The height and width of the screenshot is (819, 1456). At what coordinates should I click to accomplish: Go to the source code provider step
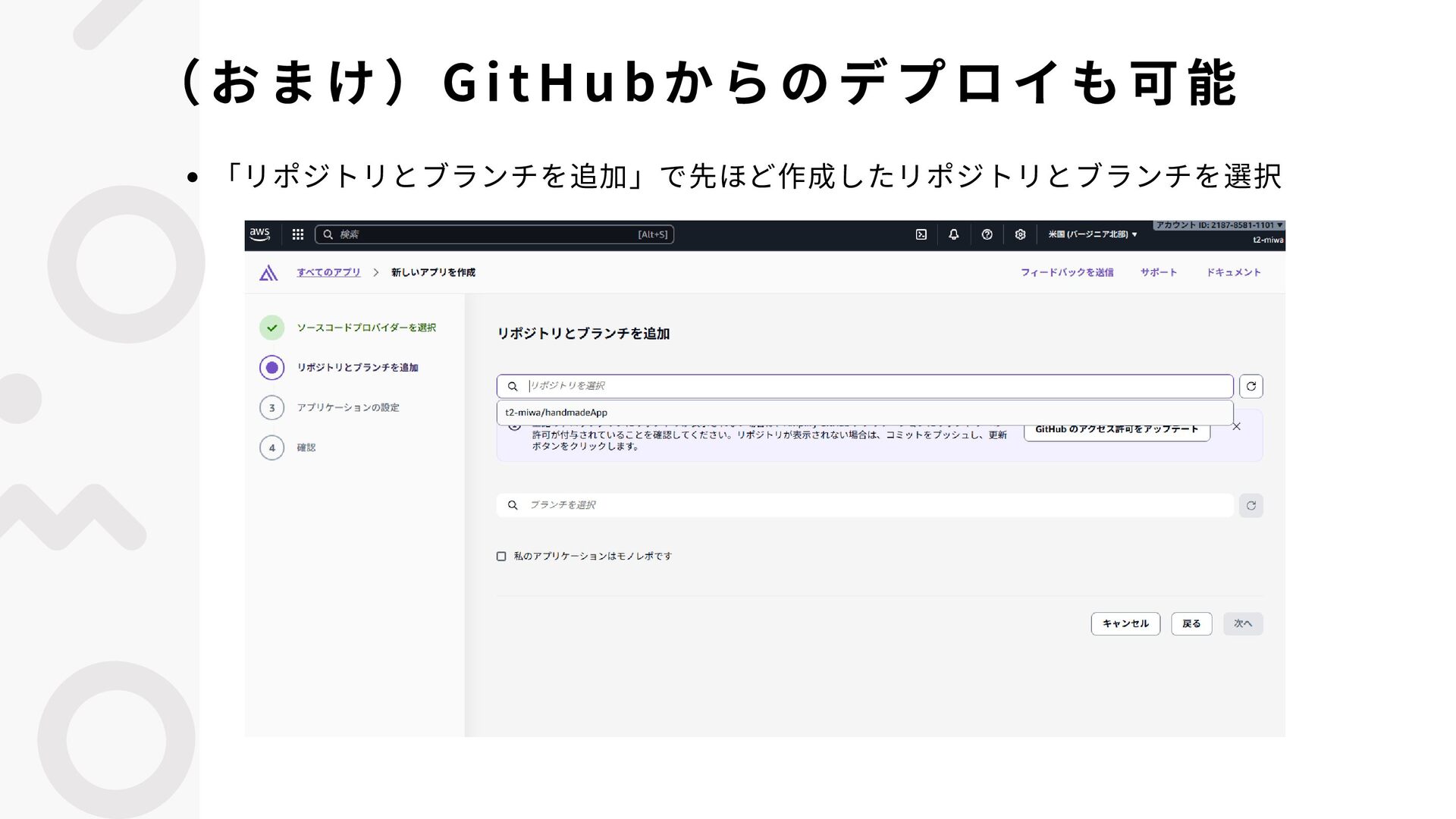[366, 328]
